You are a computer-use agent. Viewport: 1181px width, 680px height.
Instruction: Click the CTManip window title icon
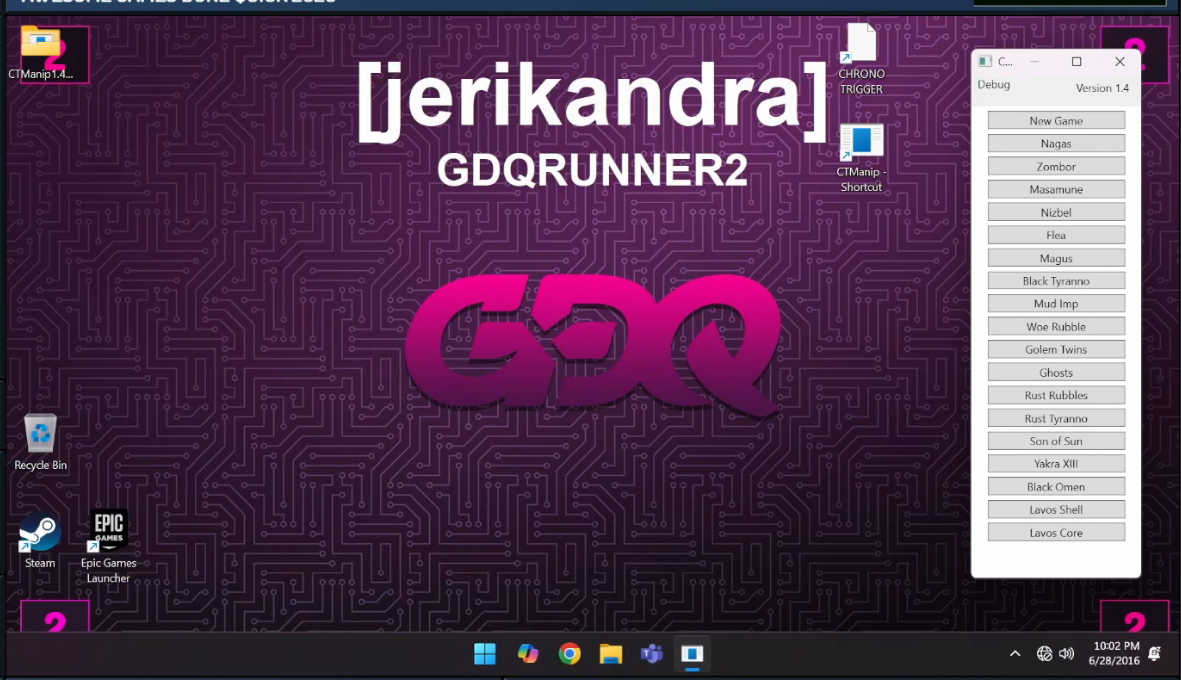[x=985, y=61]
